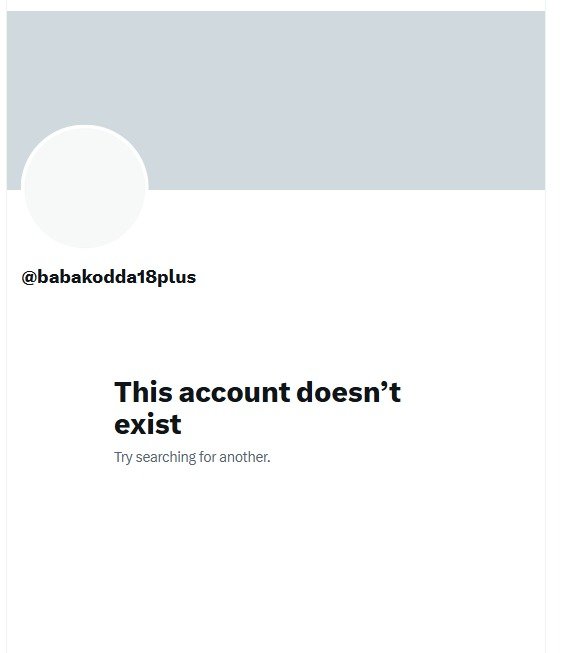Select the @babakodda18plus handle text

[109, 277]
